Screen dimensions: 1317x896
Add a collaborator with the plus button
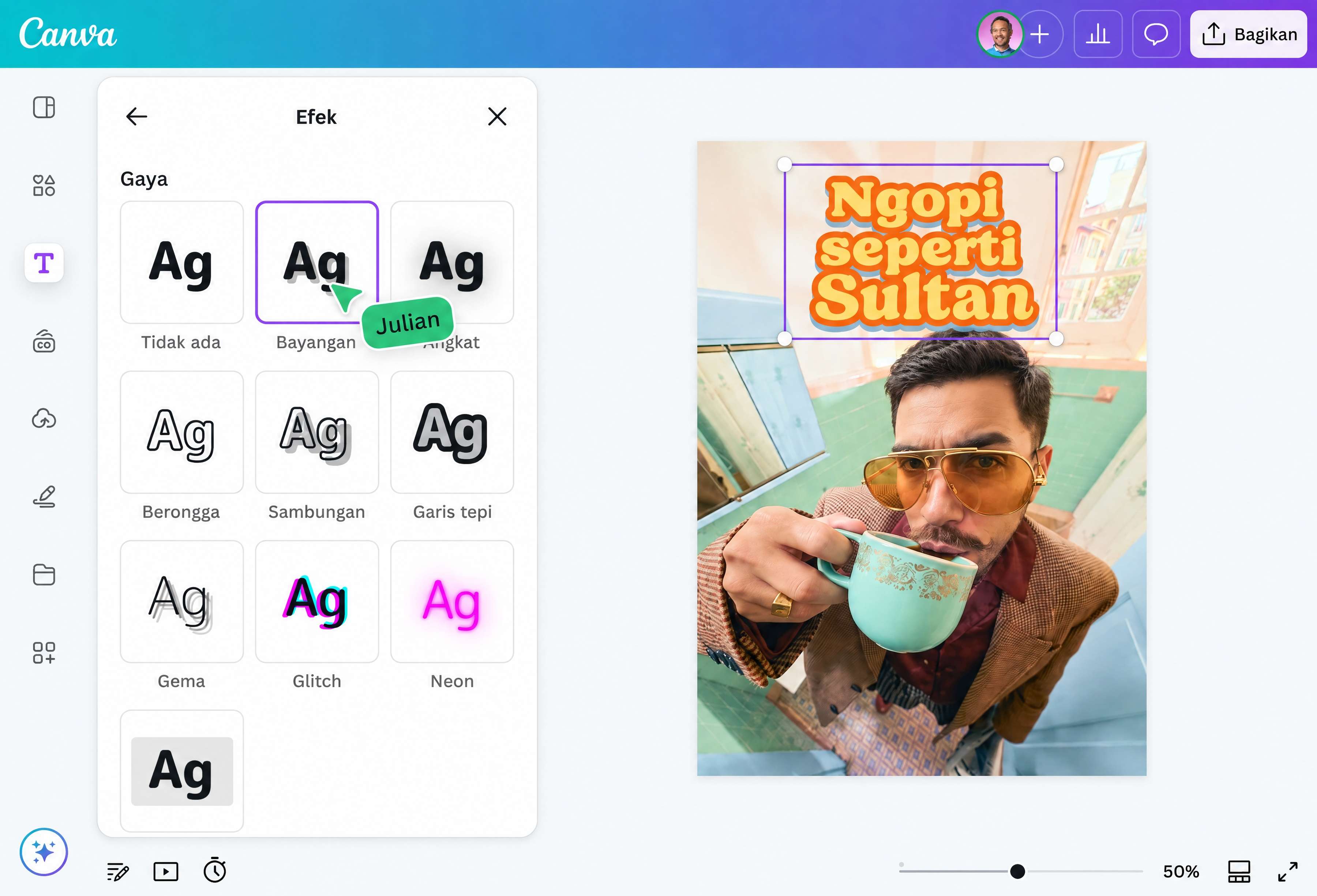coord(1040,34)
